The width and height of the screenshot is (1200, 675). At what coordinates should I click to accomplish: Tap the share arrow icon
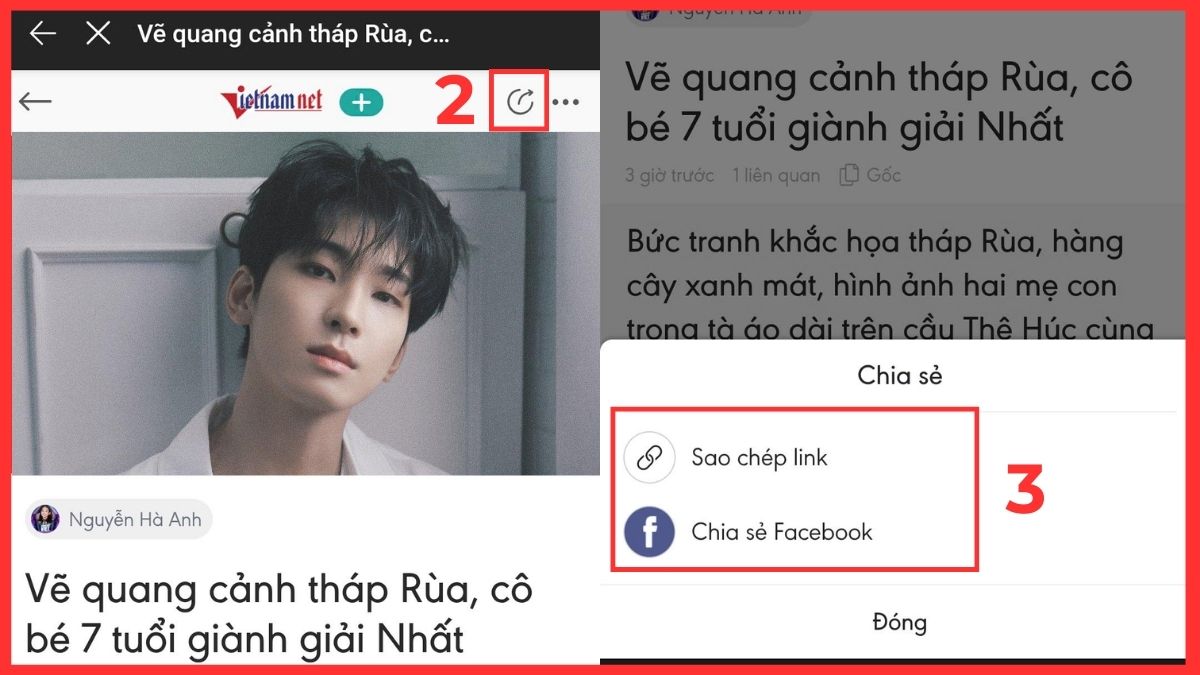[x=520, y=101]
